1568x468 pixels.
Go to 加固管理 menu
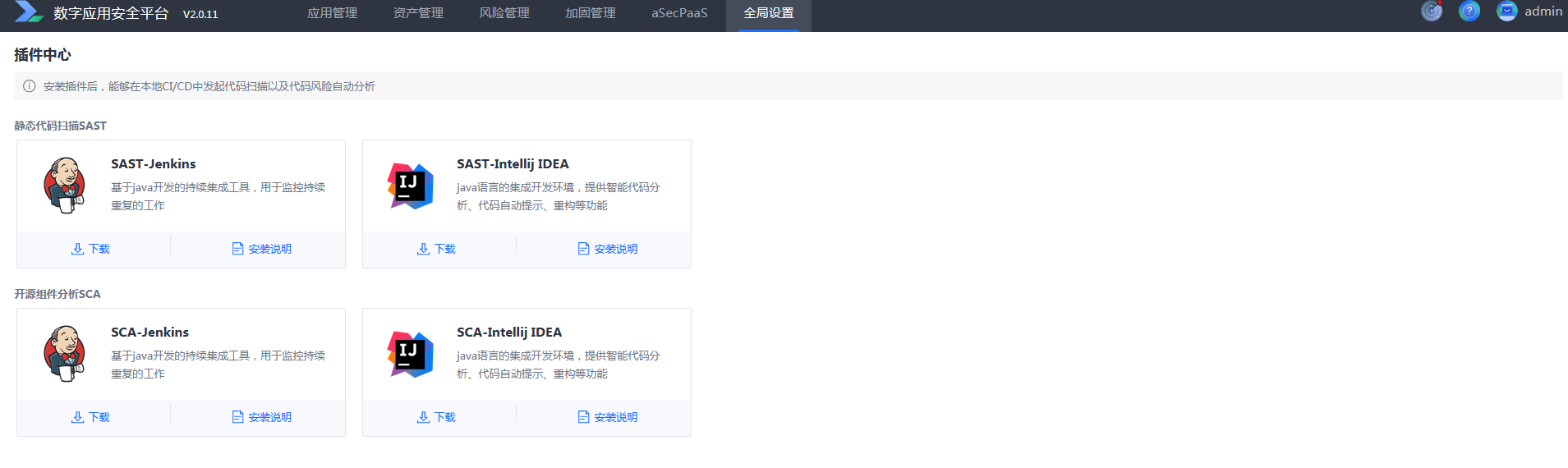590,13
